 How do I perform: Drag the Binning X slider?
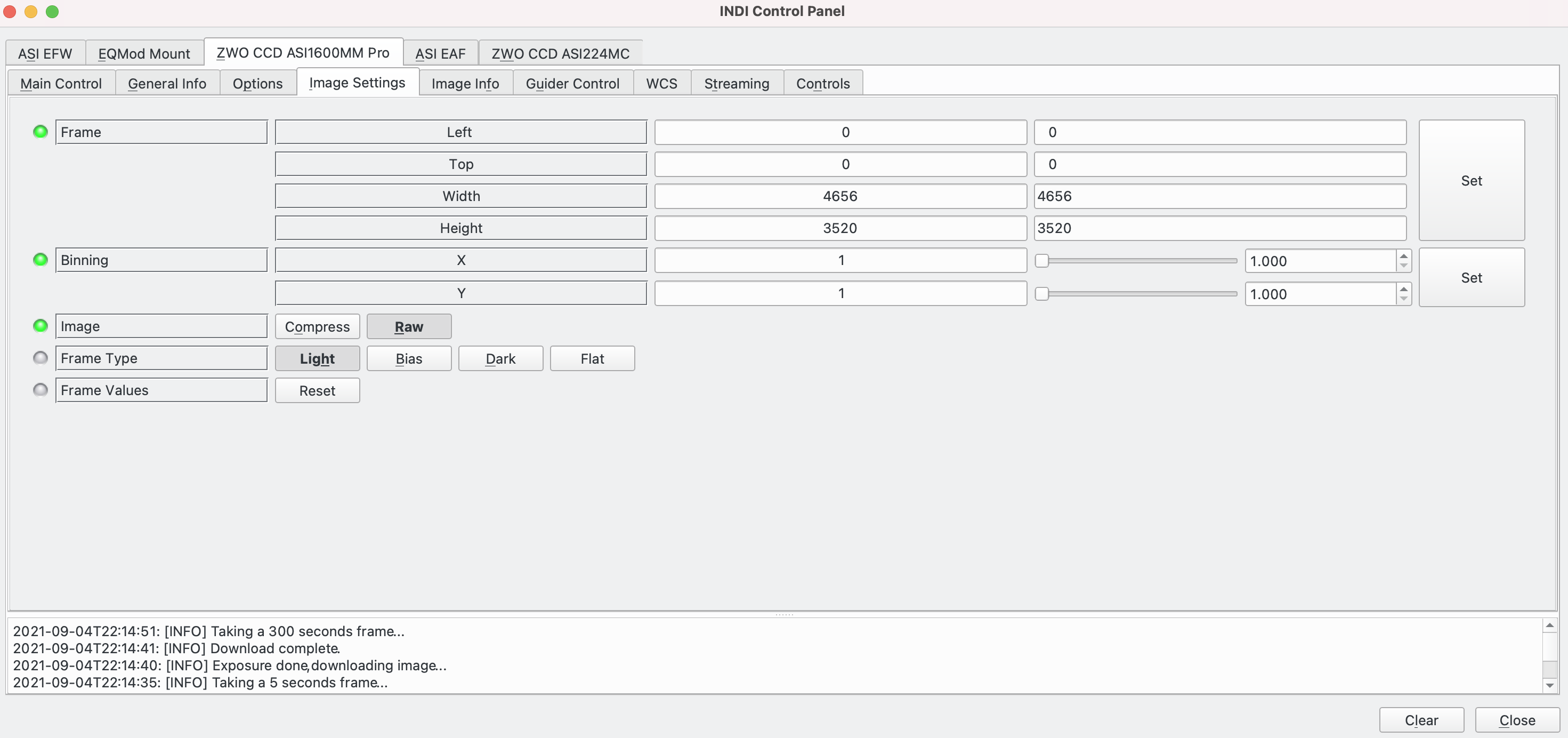(1043, 260)
